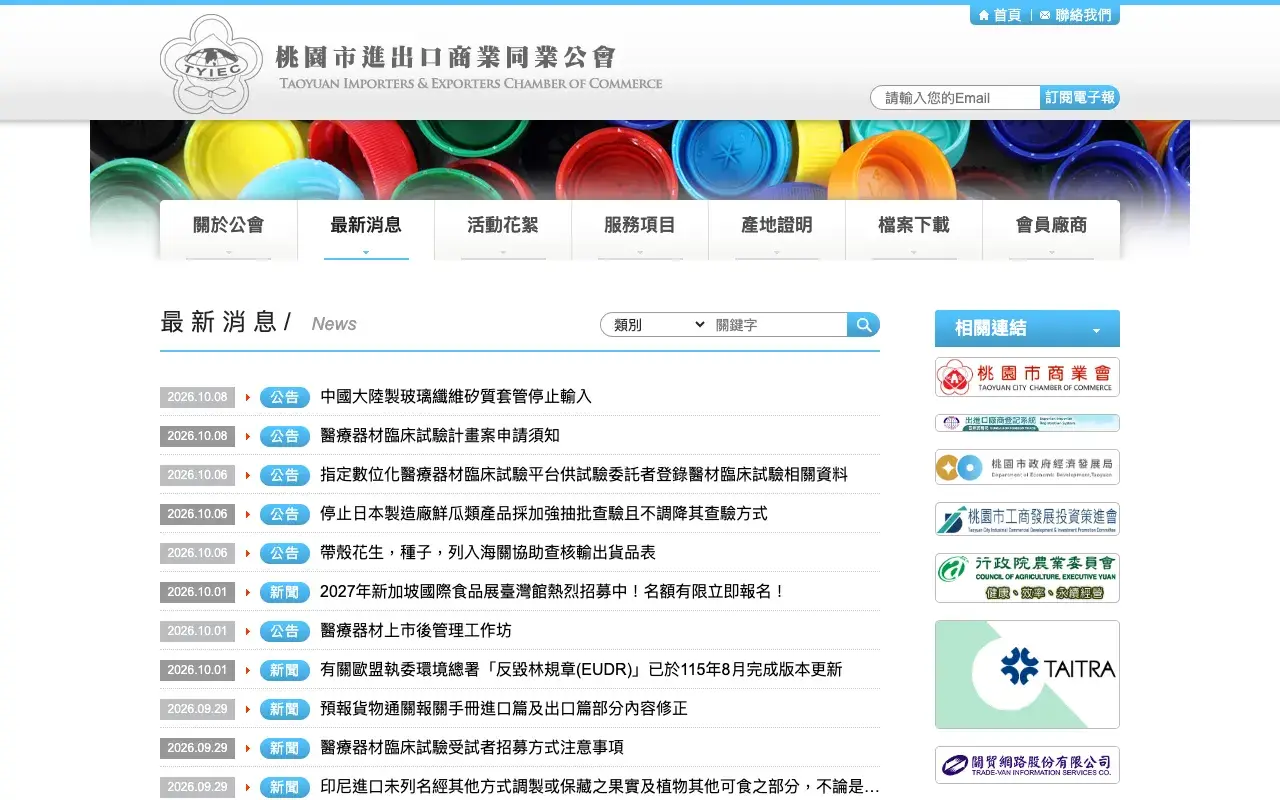This screenshot has width=1280, height=800.
Task: Open the 關於公會 menu
Action: (229, 230)
